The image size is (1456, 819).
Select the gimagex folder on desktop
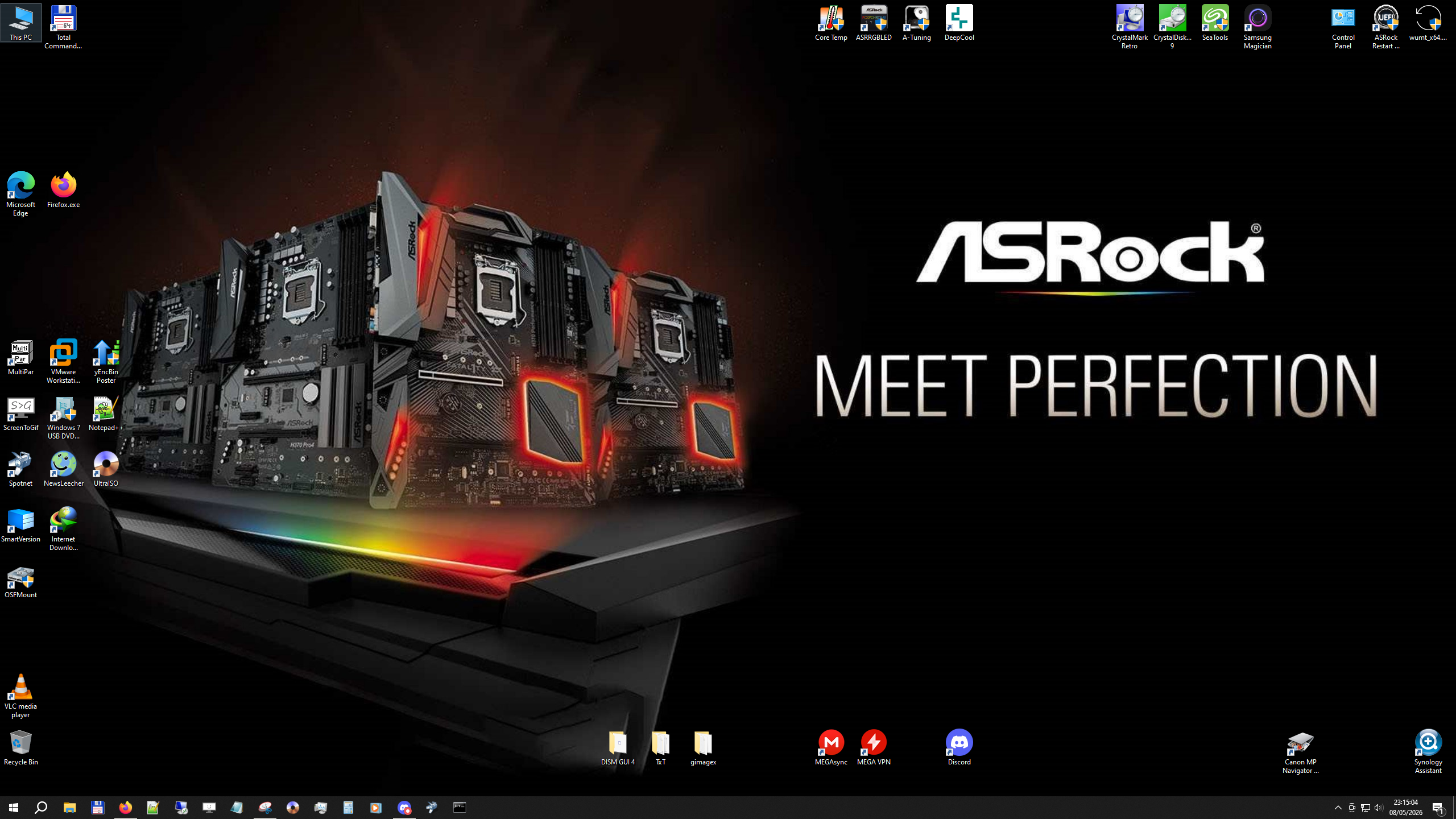(703, 748)
